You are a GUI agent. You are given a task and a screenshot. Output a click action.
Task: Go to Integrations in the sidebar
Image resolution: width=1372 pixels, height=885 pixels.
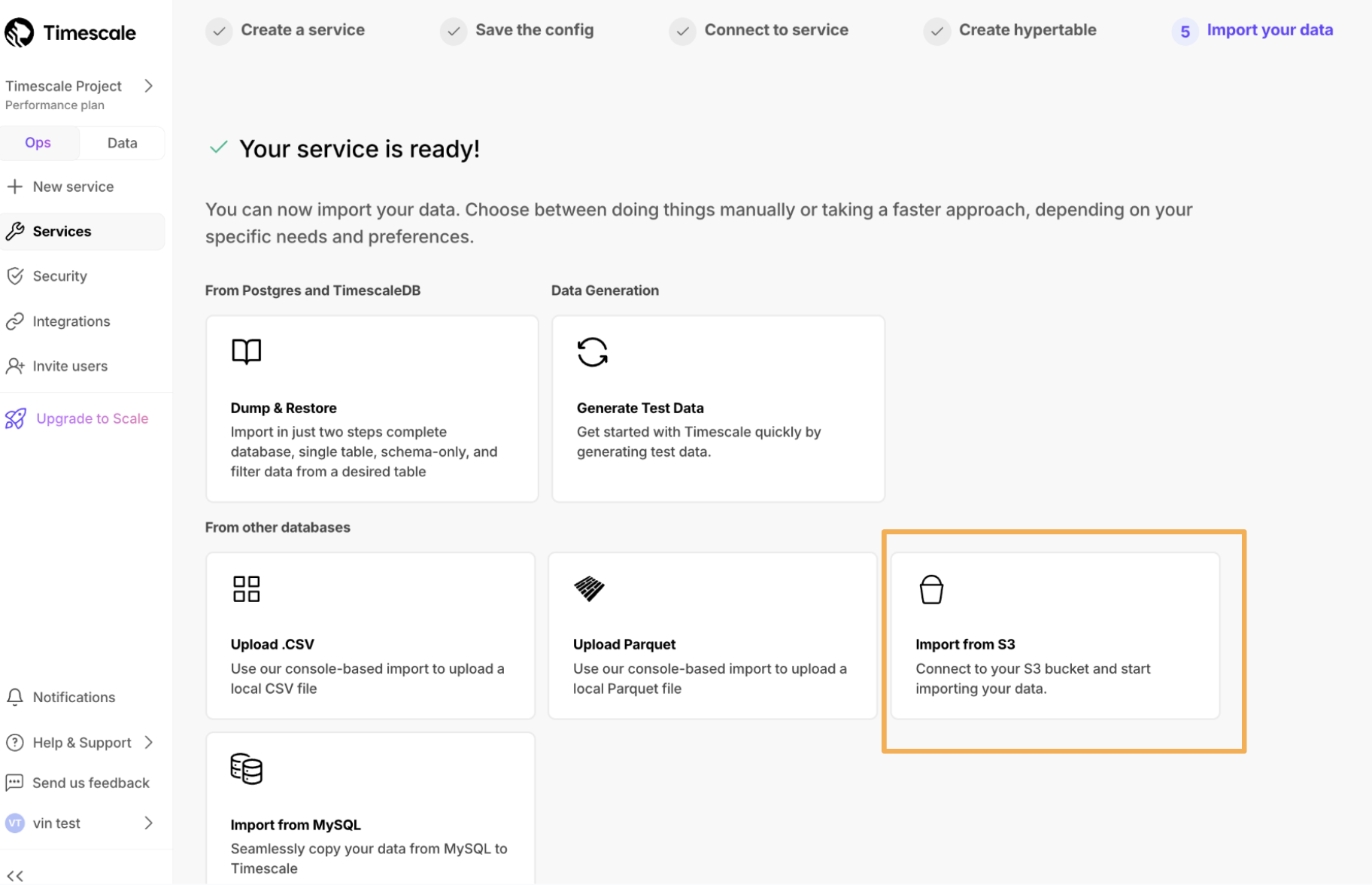pyautogui.click(x=71, y=321)
